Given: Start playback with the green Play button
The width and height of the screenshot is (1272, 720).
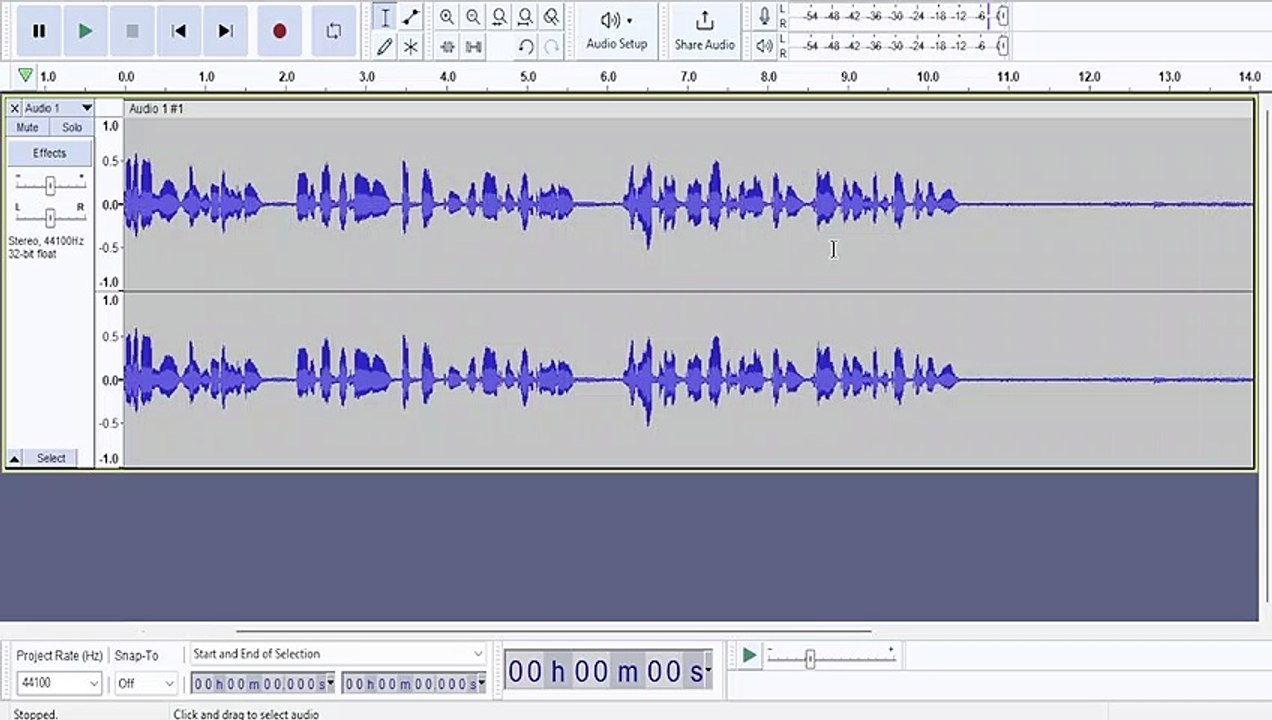Looking at the screenshot, I should coord(85,31).
